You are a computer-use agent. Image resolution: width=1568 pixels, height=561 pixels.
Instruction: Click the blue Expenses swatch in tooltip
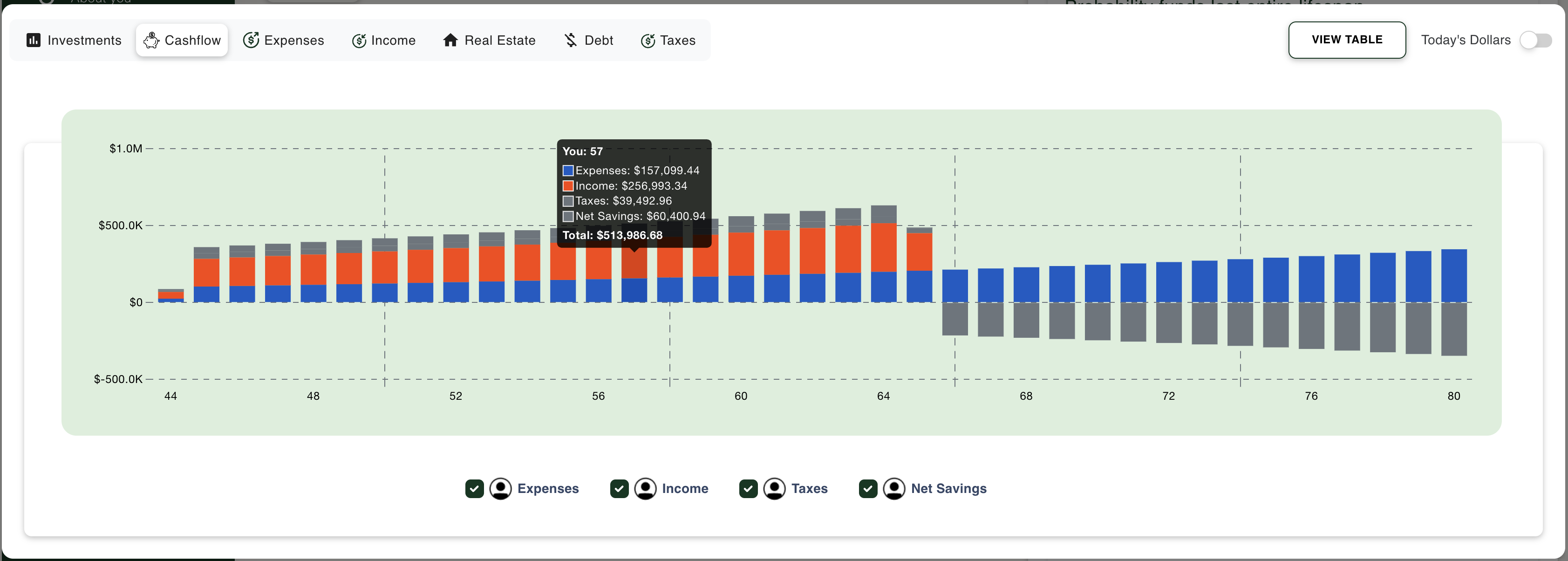pos(568,171)
